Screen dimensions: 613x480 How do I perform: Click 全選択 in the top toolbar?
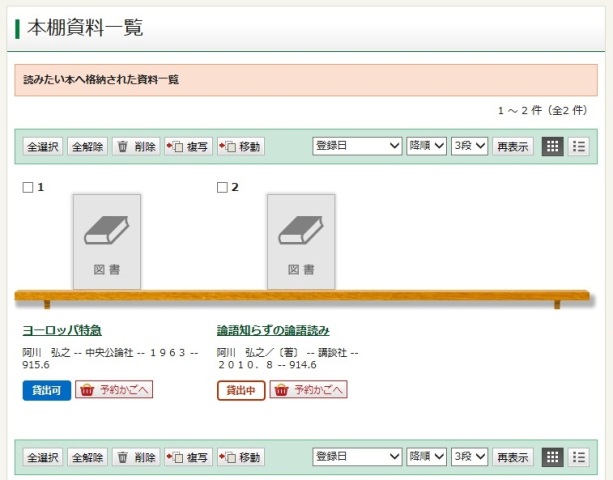(43, 147)
